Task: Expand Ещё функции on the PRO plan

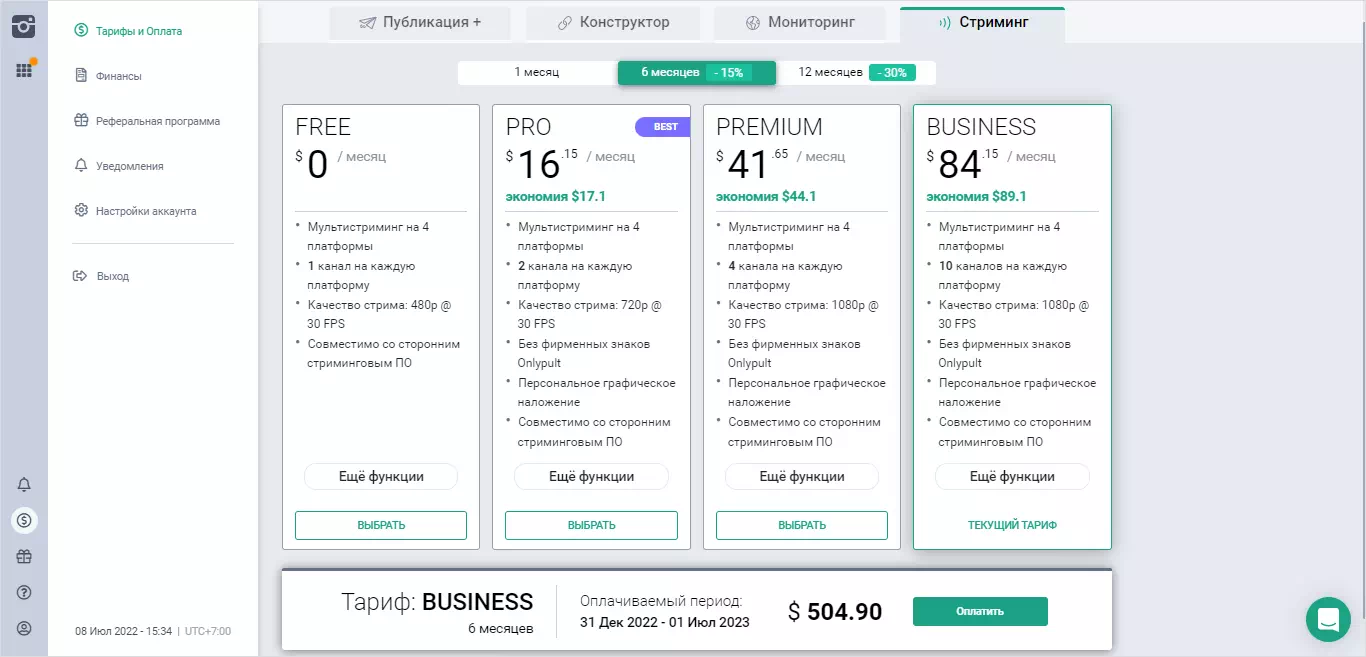Action: click(x=591, y=477)
